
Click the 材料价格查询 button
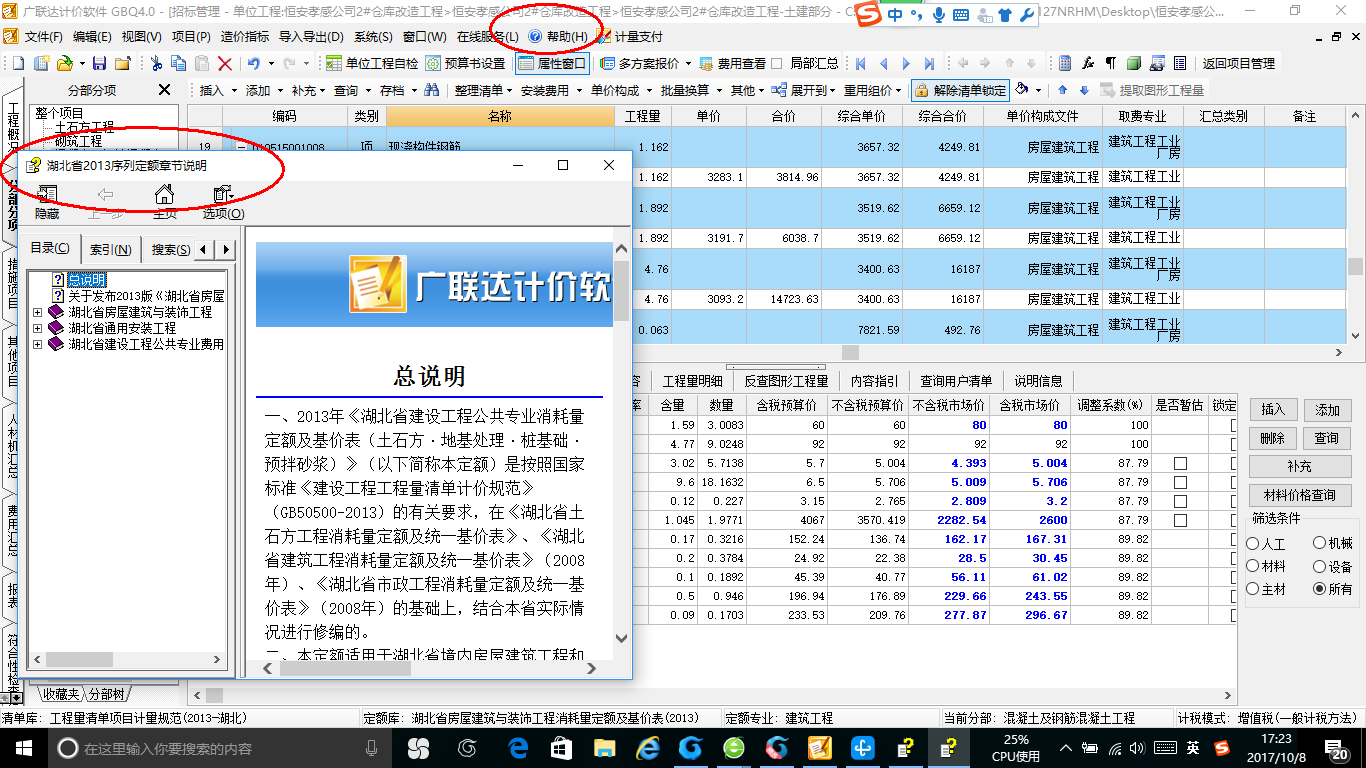(x=1300, y=495)
